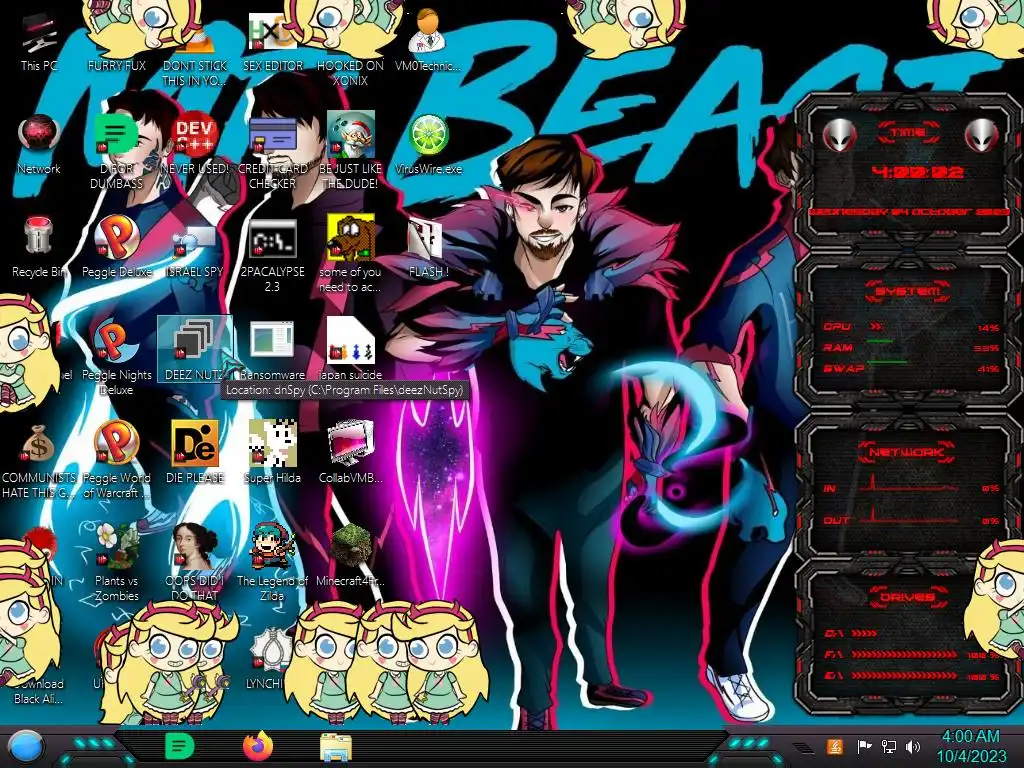Click the E:\ drive row in Drives widget
The image size is (1024, 768).
(x=911, y=675)
